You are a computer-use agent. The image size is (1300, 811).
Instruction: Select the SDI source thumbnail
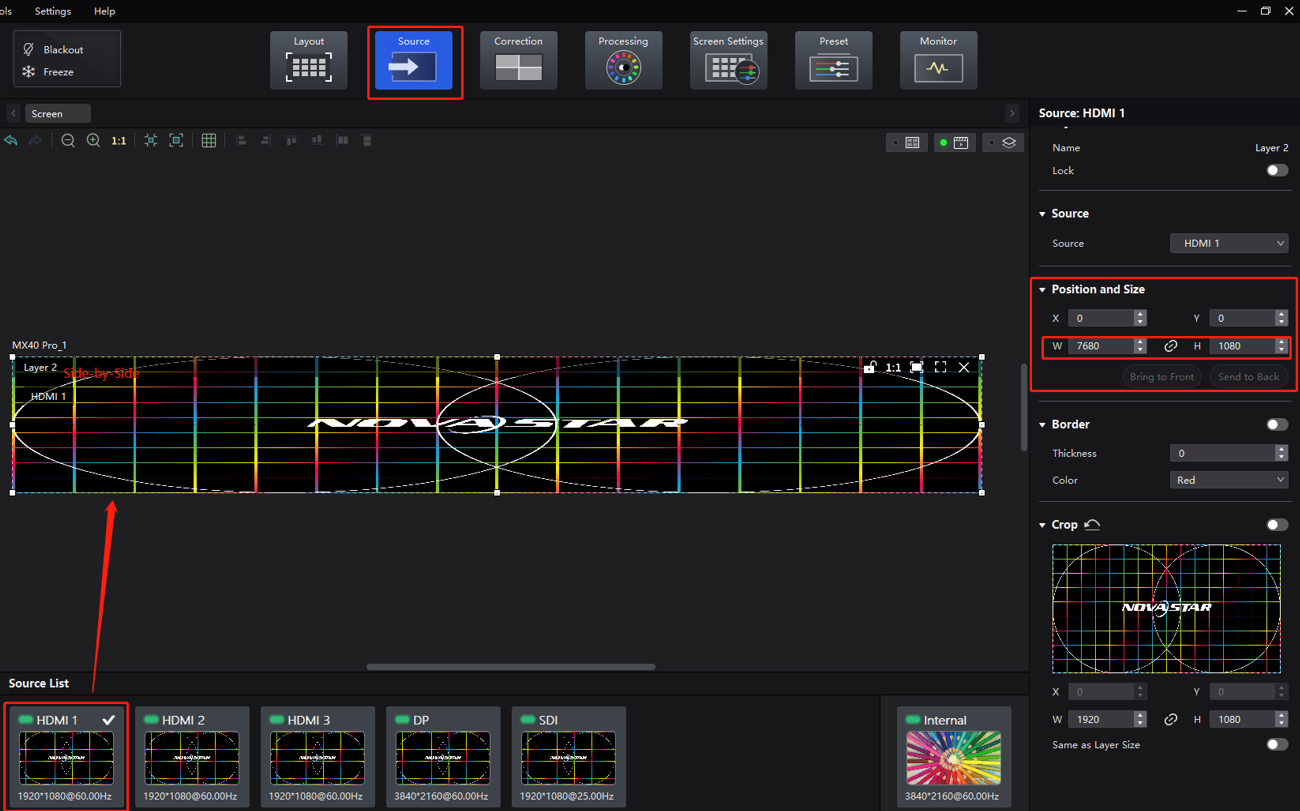(569, 757)
